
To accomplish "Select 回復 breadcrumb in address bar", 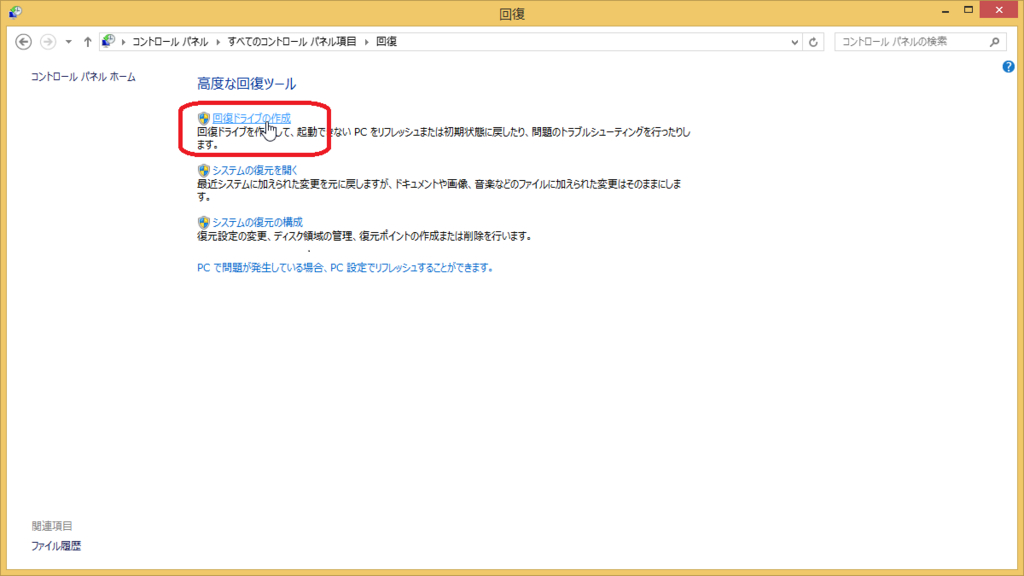I will [386, 42].
